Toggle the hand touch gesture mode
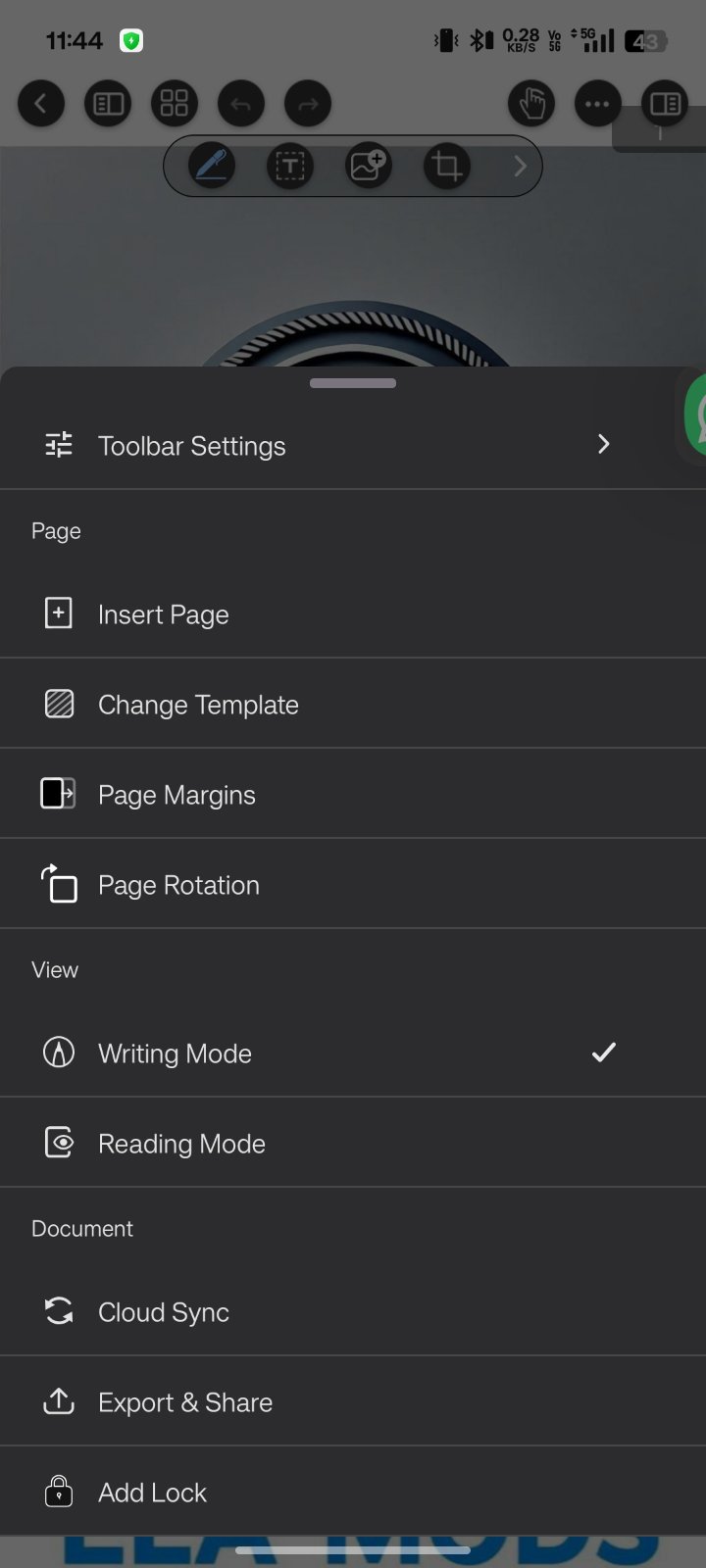The image size is (706, 1568). [531, 104]
